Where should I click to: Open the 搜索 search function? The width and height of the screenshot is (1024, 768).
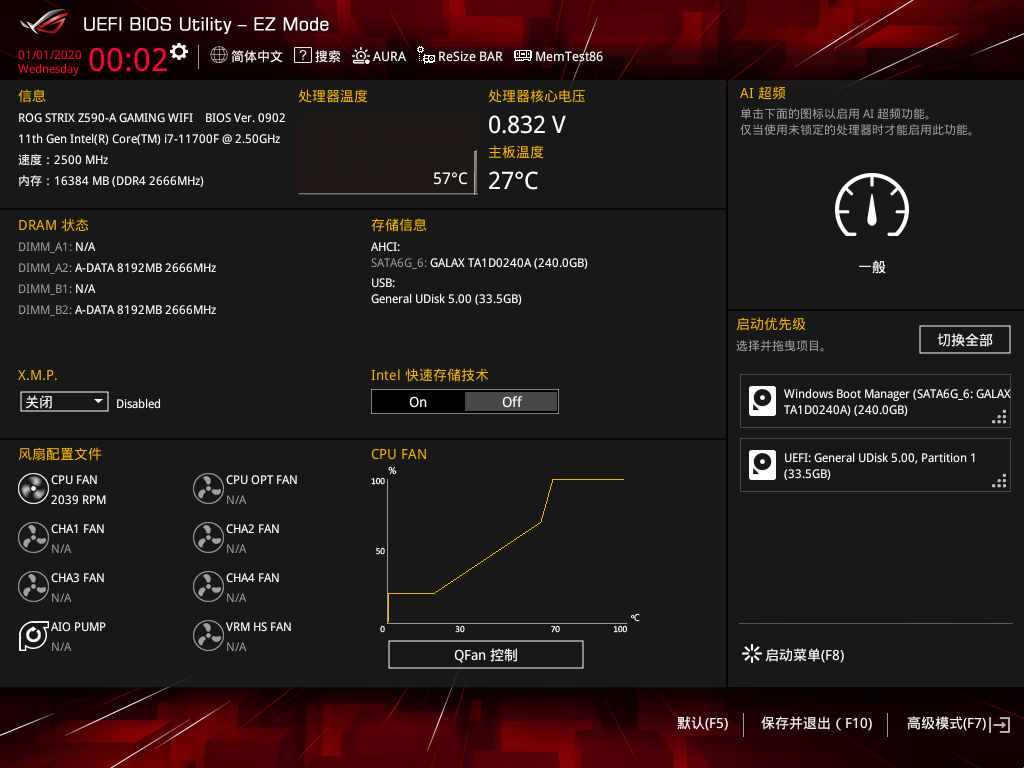tap(318, 57)
